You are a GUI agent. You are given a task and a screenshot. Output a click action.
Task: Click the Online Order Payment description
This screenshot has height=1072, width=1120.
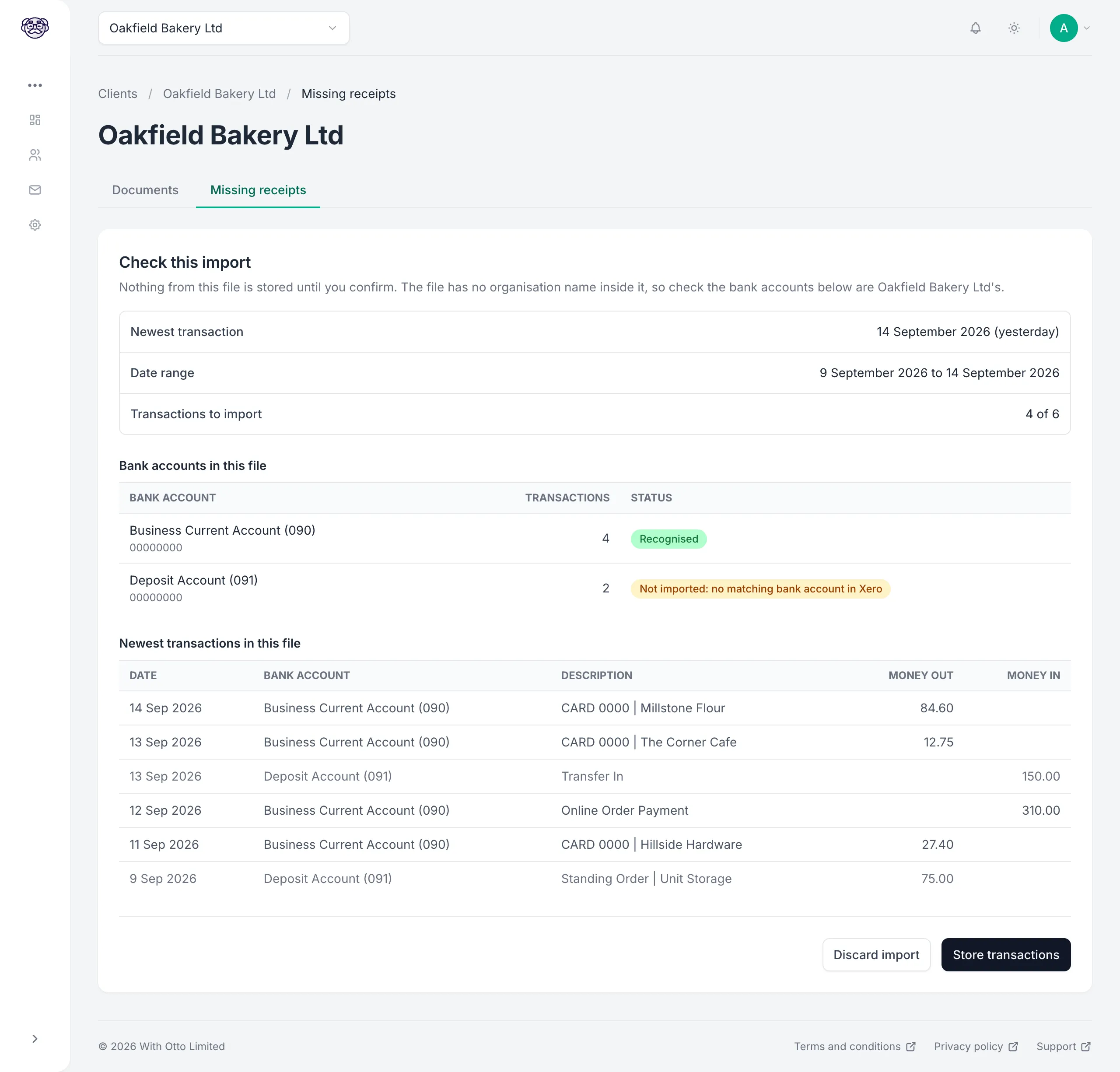click(625, 810)
